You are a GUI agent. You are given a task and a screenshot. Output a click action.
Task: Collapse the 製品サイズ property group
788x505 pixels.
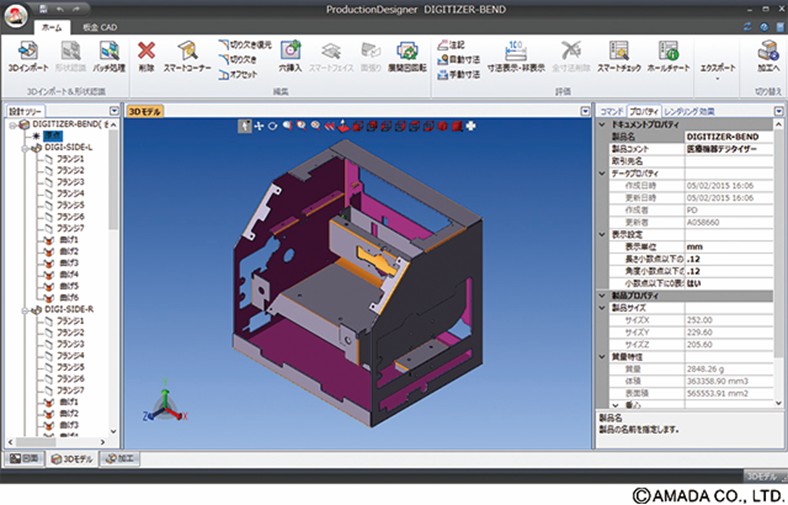[x=601, y=307]
